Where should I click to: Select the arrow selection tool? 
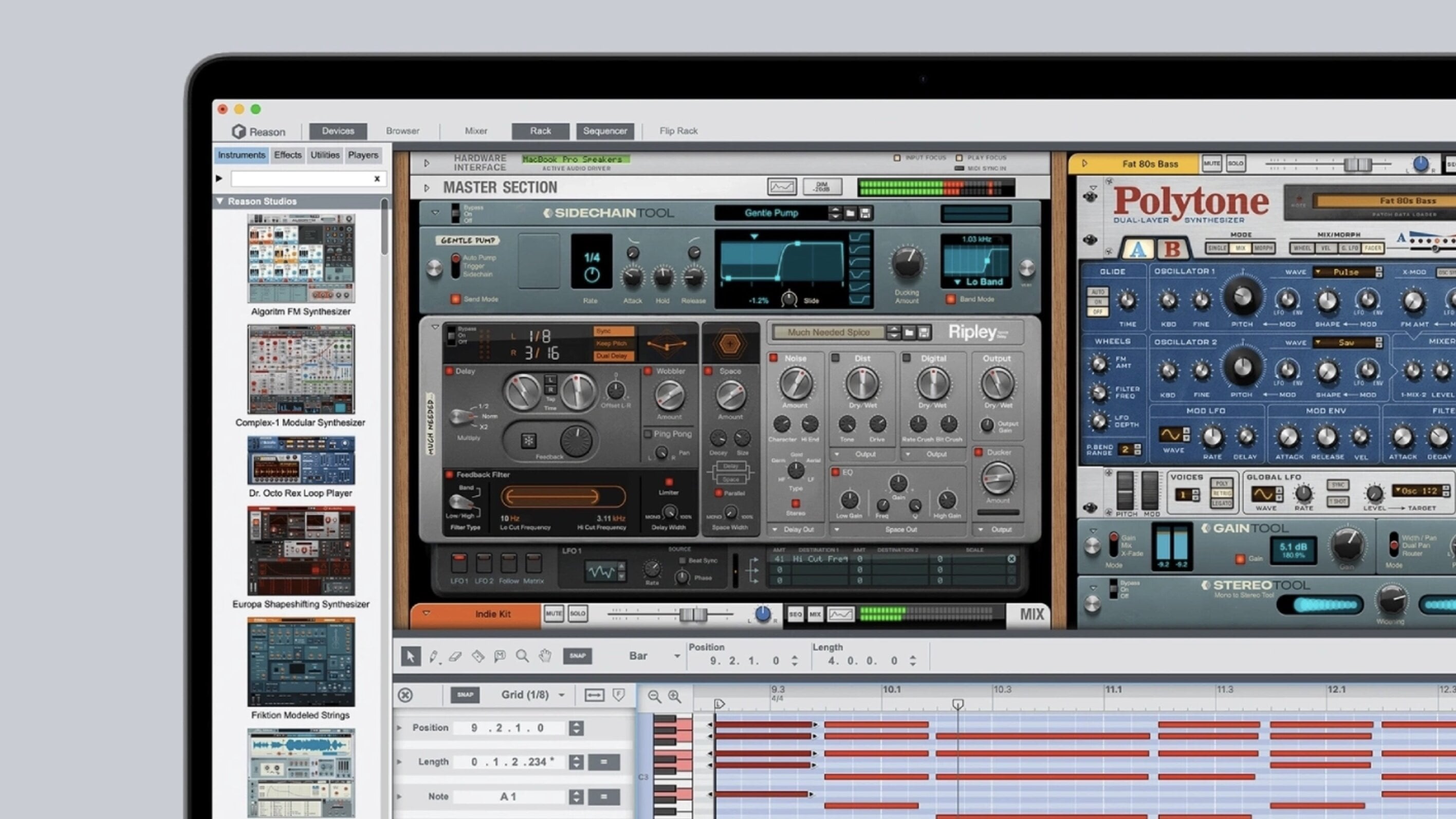[411, 656]
